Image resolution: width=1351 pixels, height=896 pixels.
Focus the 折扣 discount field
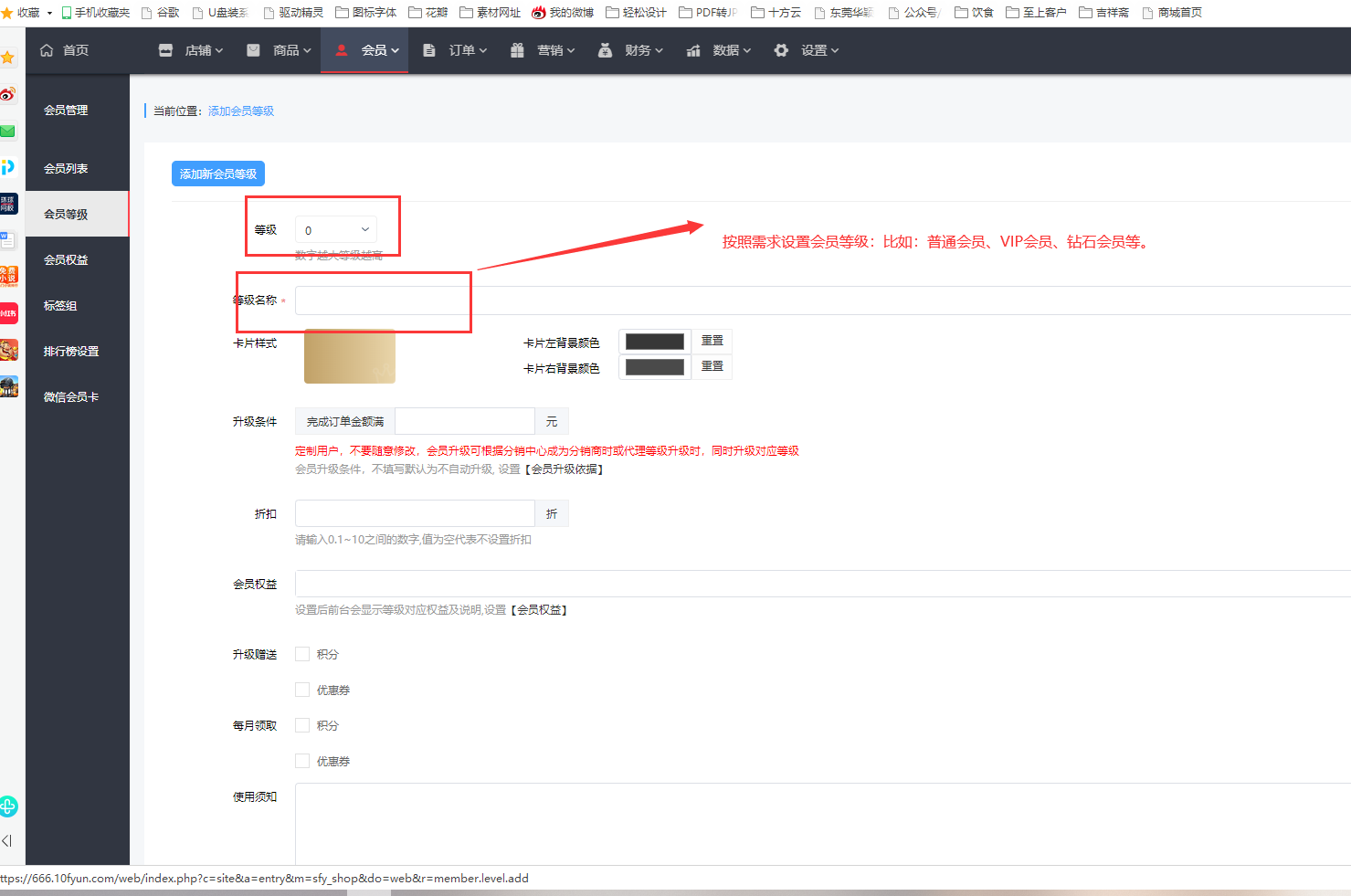click(x=415, y=513)
